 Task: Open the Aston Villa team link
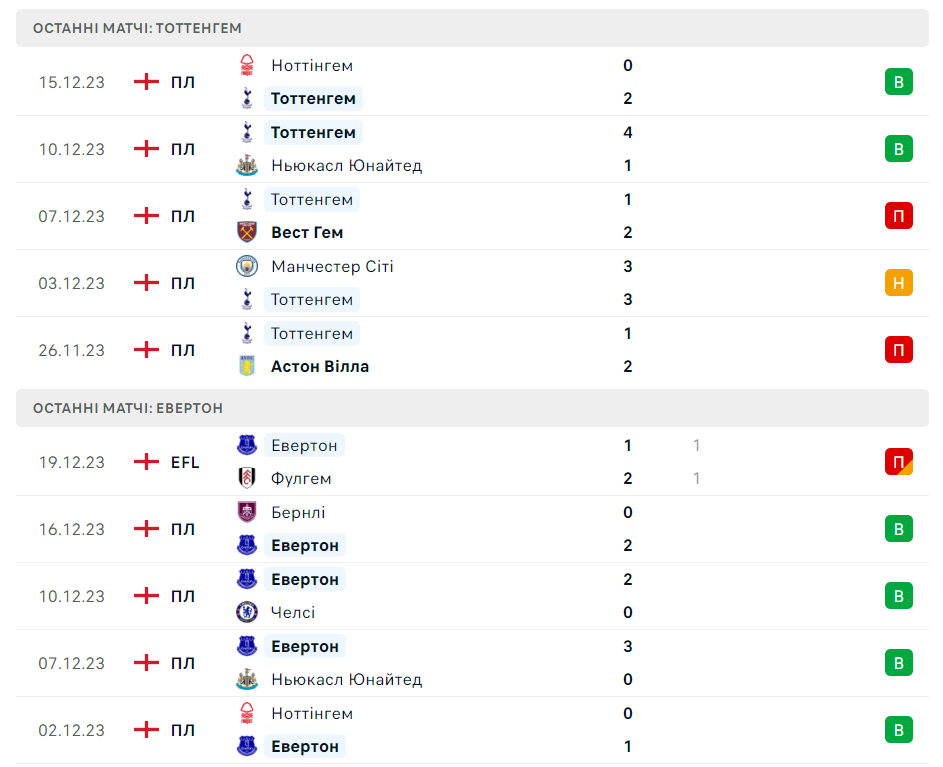coord(320,367)
